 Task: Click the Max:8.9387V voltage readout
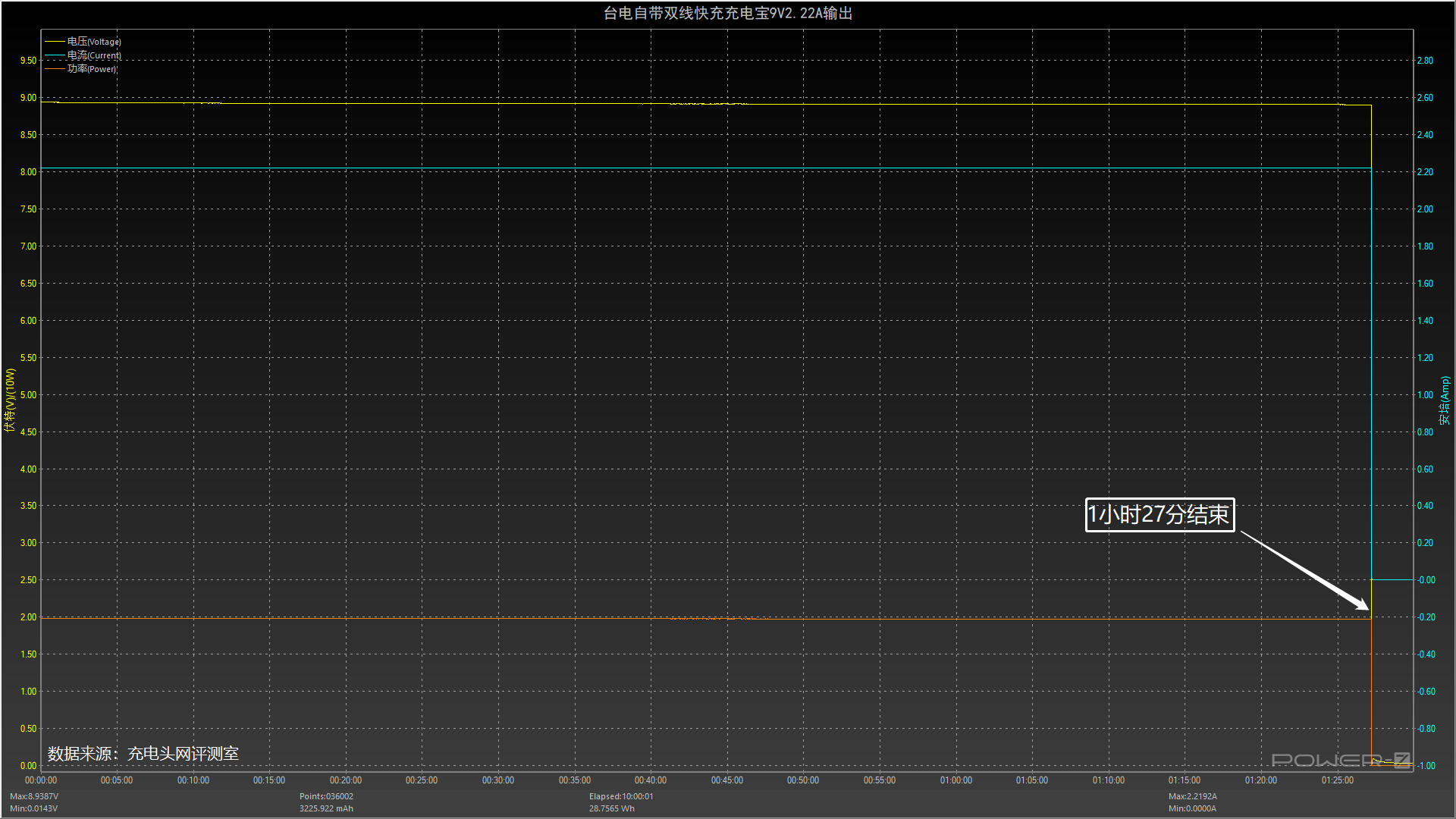pyautogui.click(x=34, y=796)
